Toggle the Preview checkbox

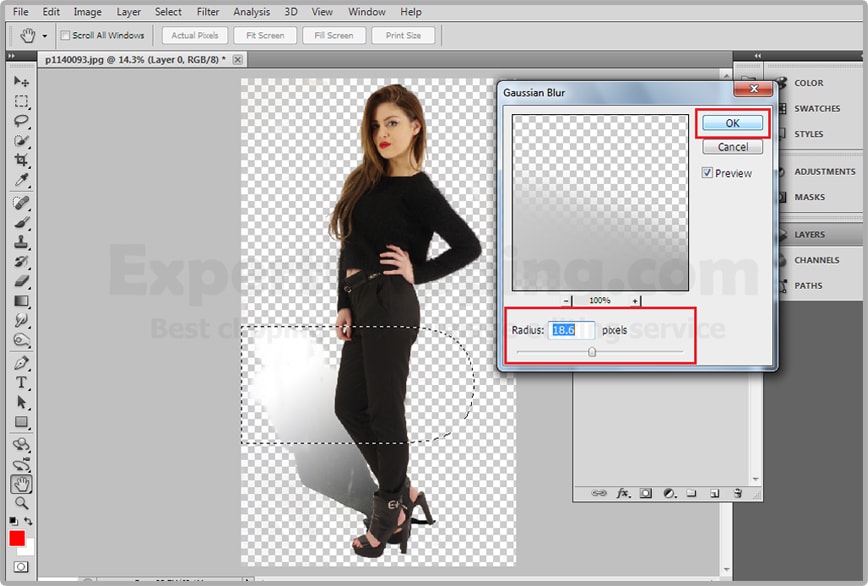click(707, 173)
